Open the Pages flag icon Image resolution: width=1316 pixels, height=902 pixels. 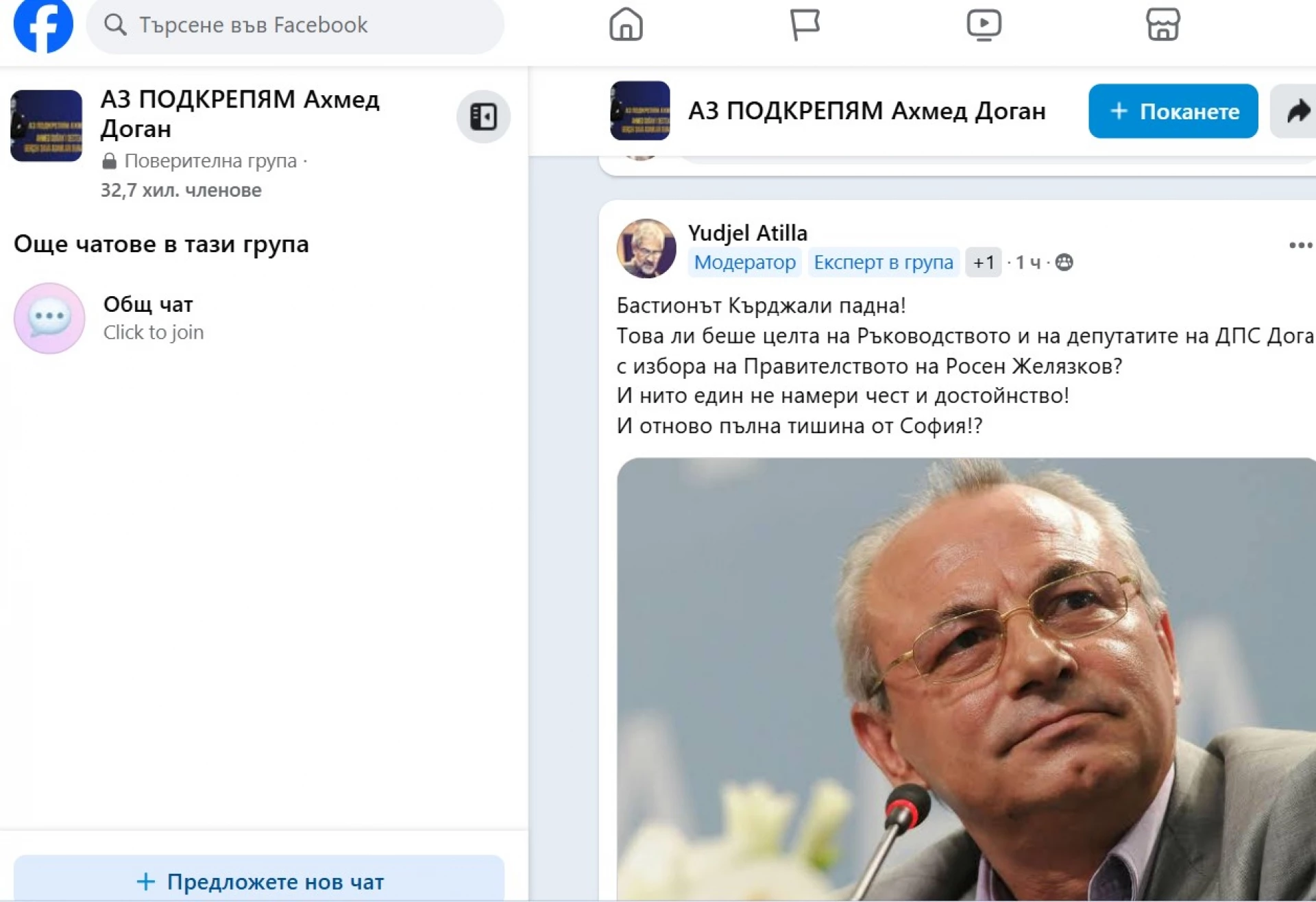click(805, 25)
